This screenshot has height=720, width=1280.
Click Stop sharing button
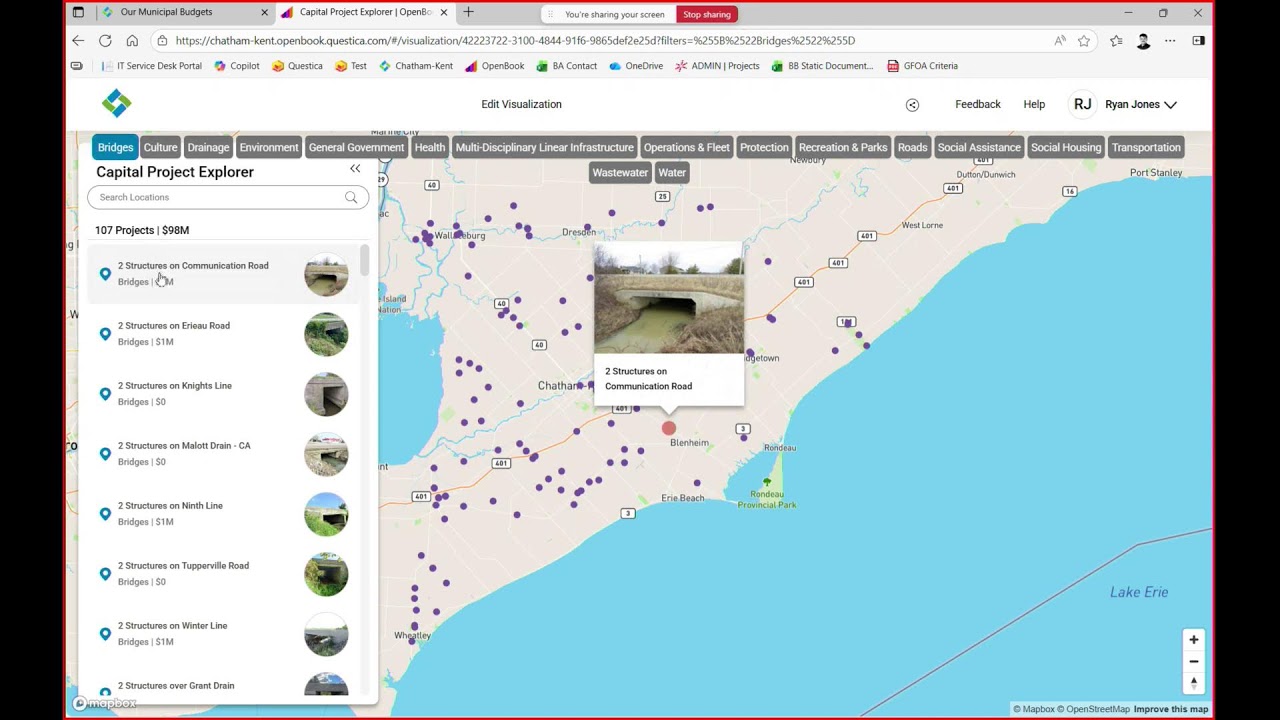[x=707, y=14]
